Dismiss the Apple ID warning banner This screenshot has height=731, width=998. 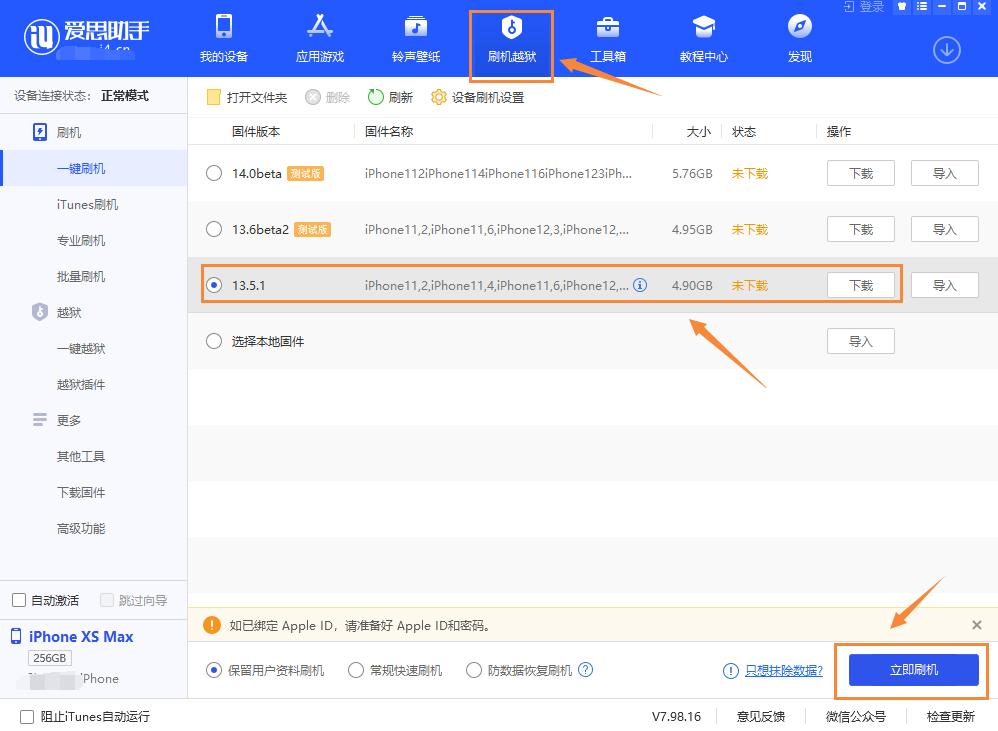pos(977,624)
